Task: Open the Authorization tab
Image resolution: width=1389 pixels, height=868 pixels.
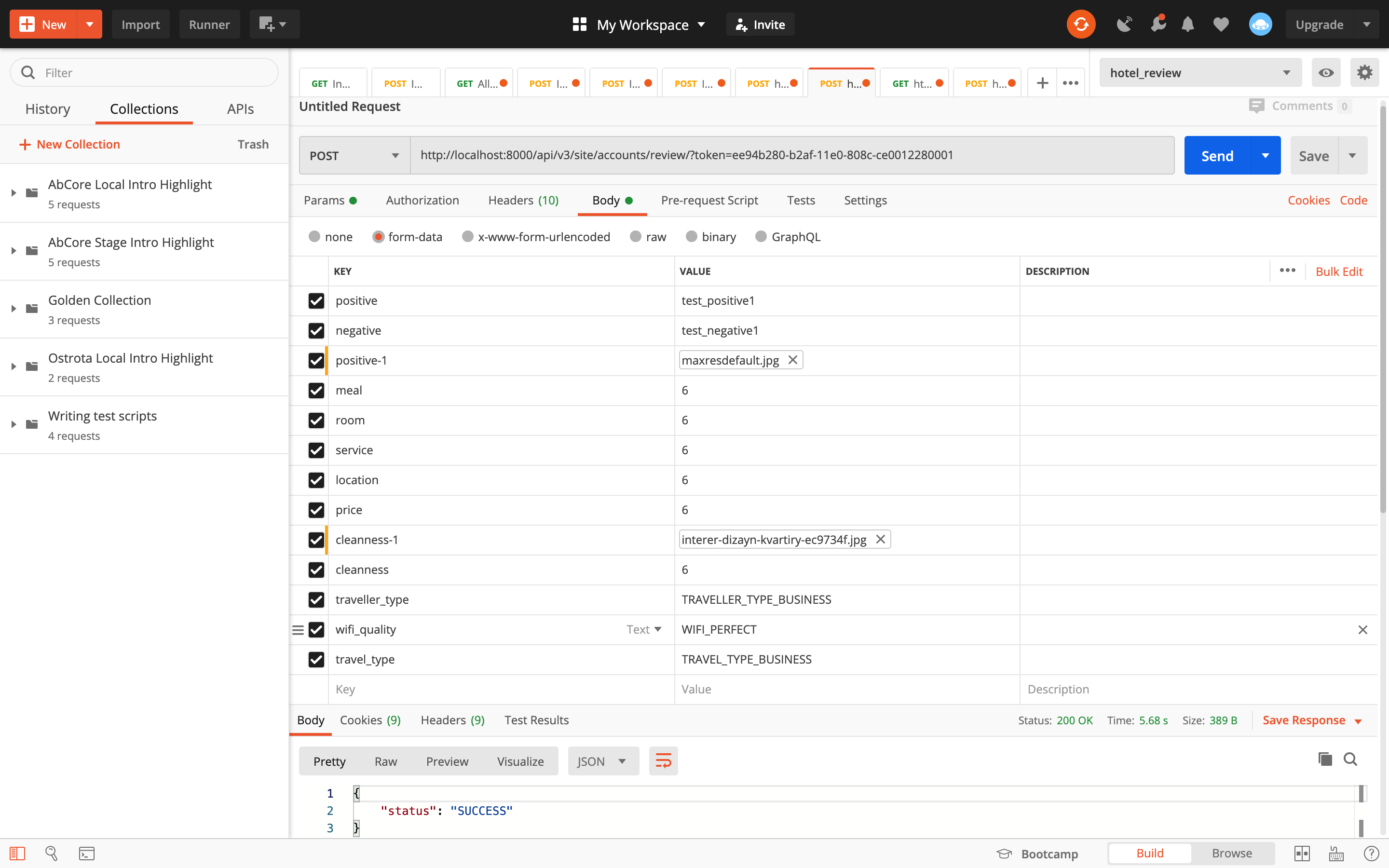Action: click(422, 200)
